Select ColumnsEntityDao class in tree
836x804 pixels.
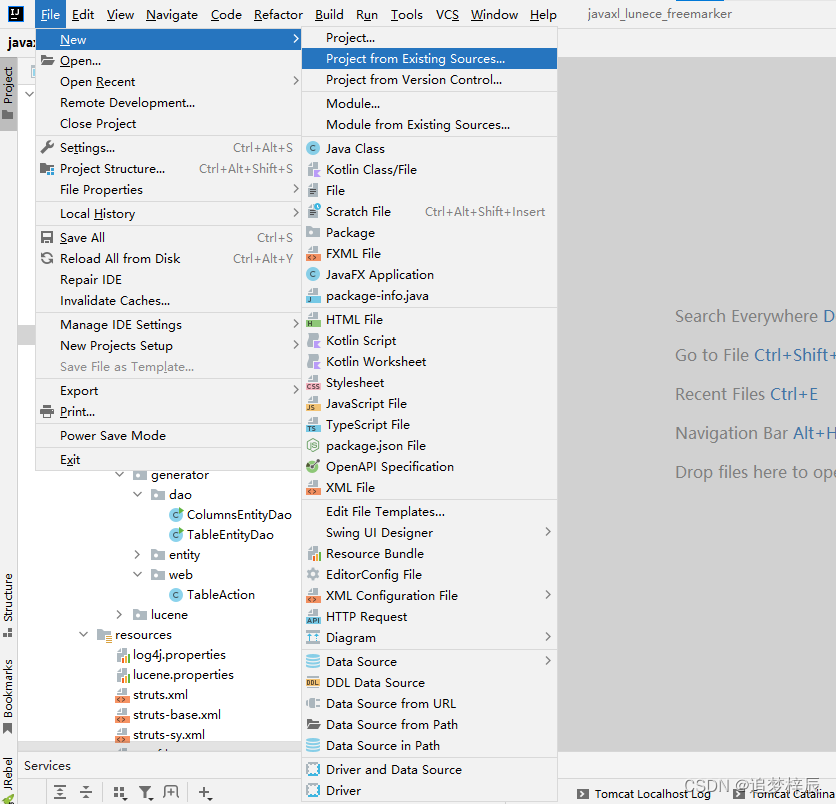click(x=239, y=515)
